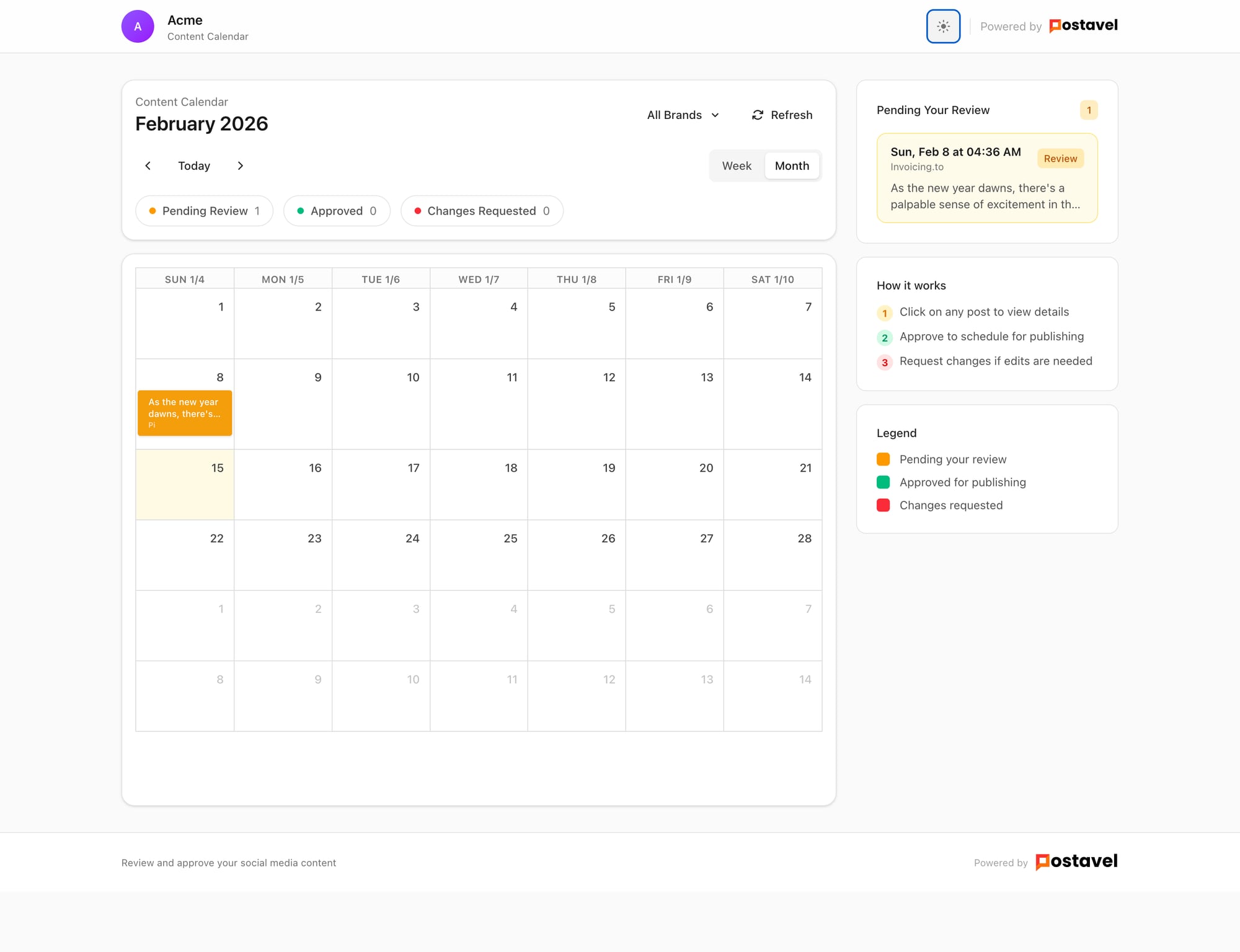Click Review on the Feb 8 pending post
Image resolution: width=1240 pixels, height=952 pixels.
[1060, 159]
